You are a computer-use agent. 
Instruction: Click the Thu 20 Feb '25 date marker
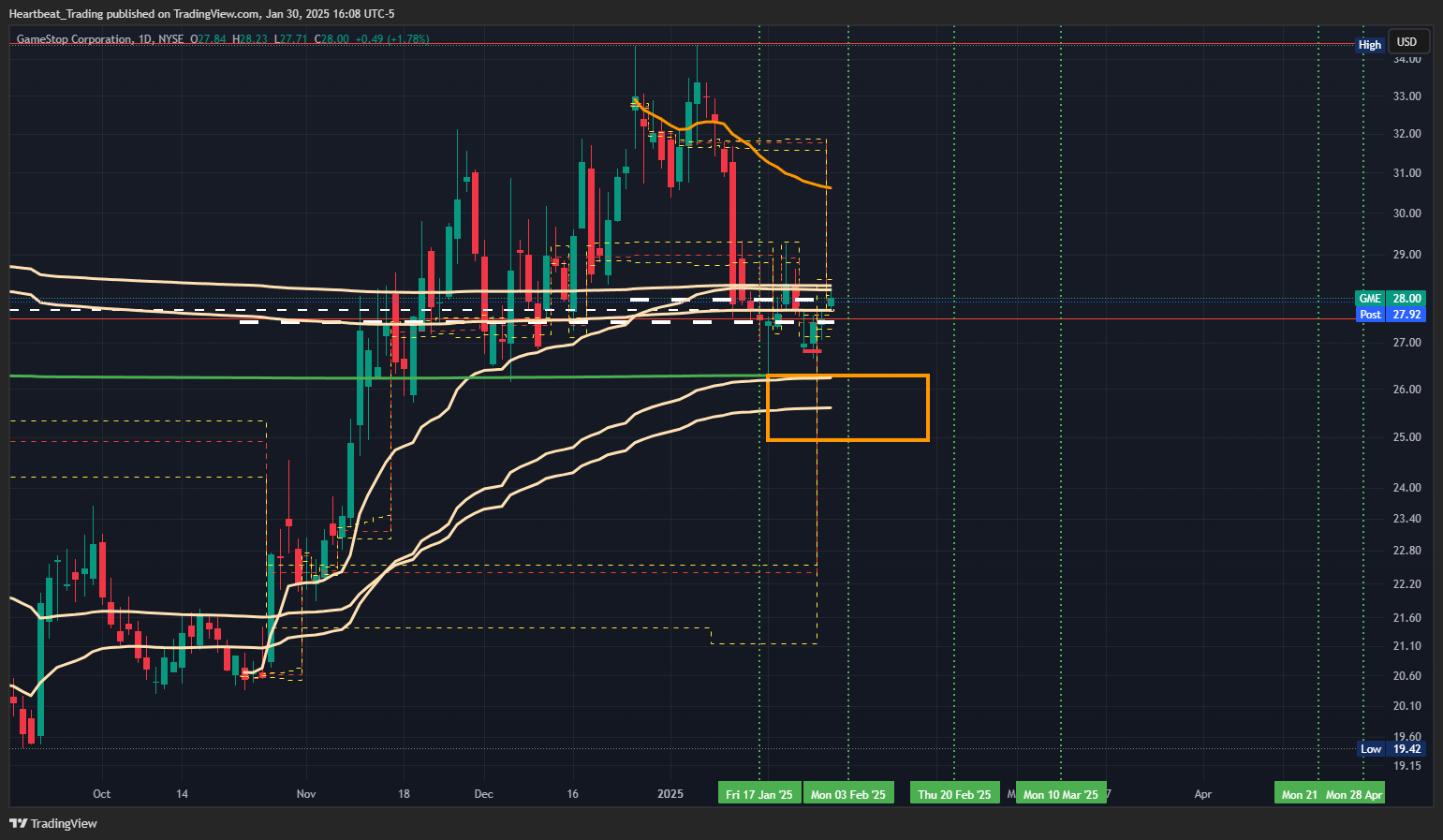(x=954, y=794)
